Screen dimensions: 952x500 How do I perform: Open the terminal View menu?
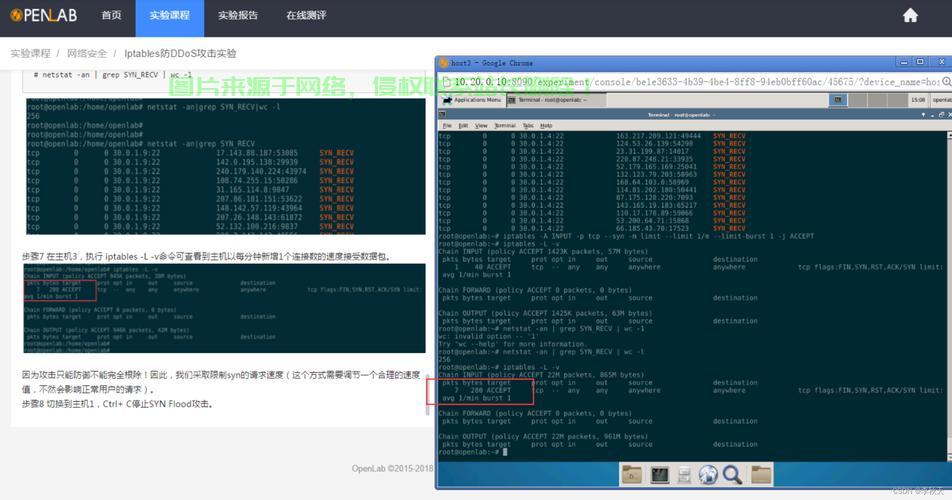coord(481,126)
